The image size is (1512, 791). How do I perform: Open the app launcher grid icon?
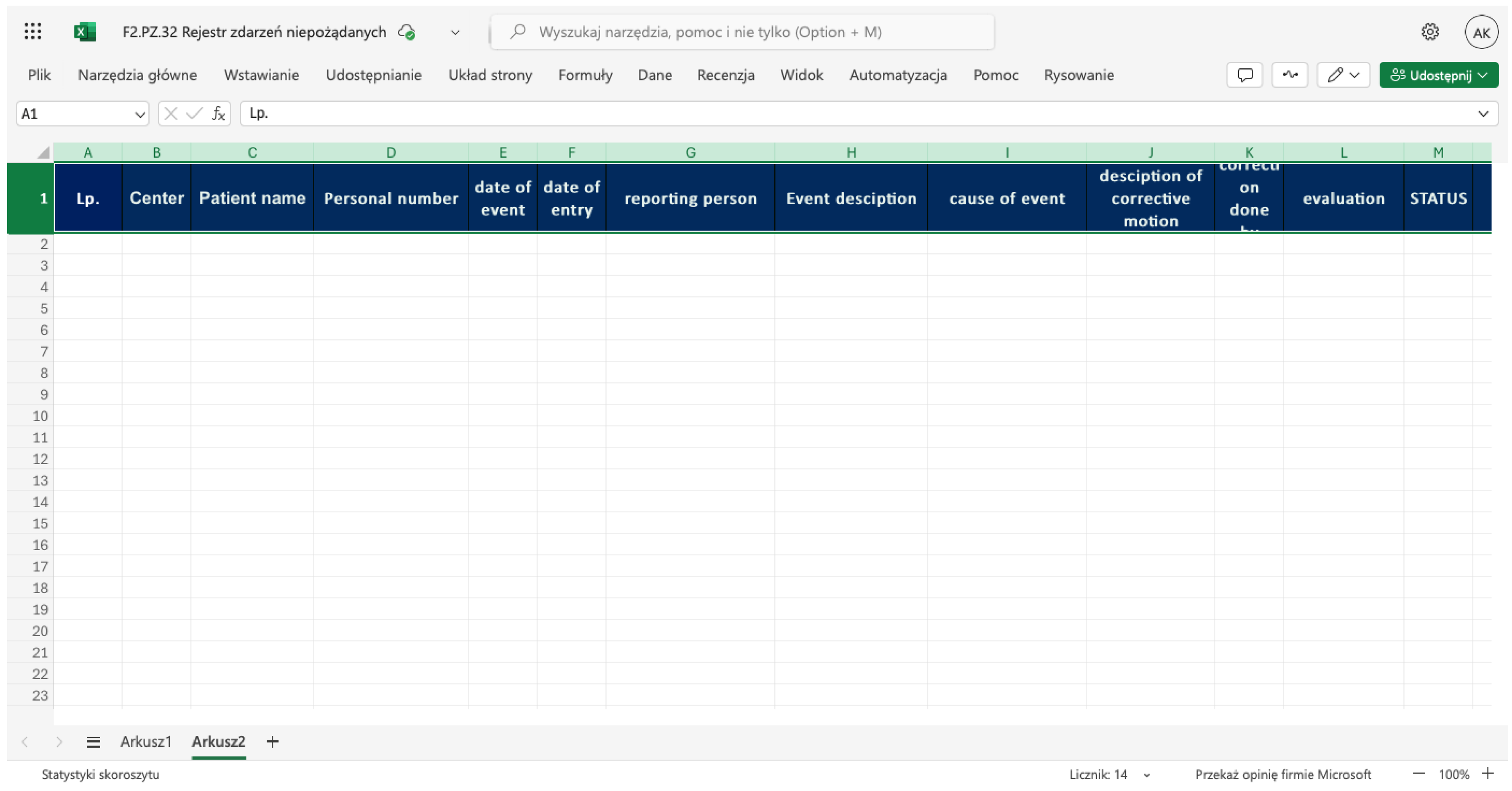[x=33, y=32]
